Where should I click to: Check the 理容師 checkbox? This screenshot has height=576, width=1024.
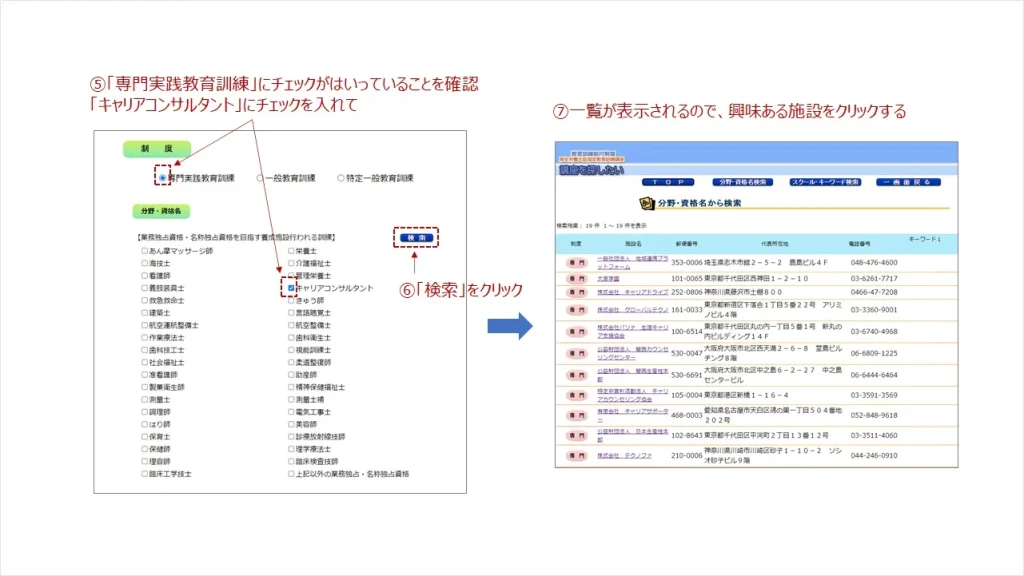coord(144,462)
